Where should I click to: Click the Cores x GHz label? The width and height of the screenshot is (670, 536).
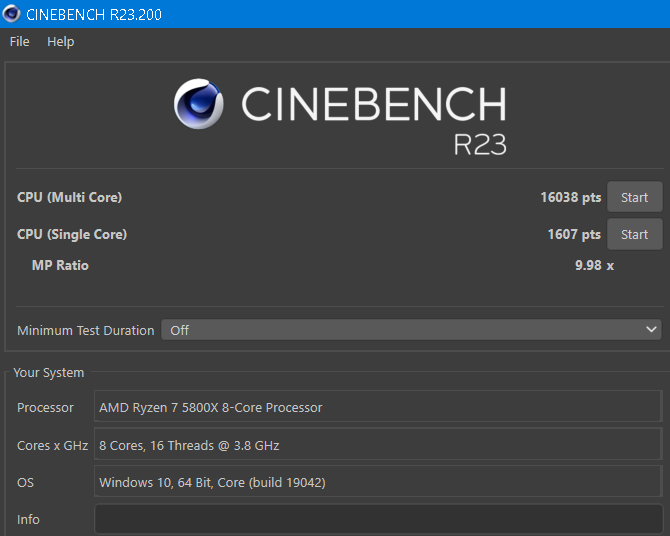(53, 445)
